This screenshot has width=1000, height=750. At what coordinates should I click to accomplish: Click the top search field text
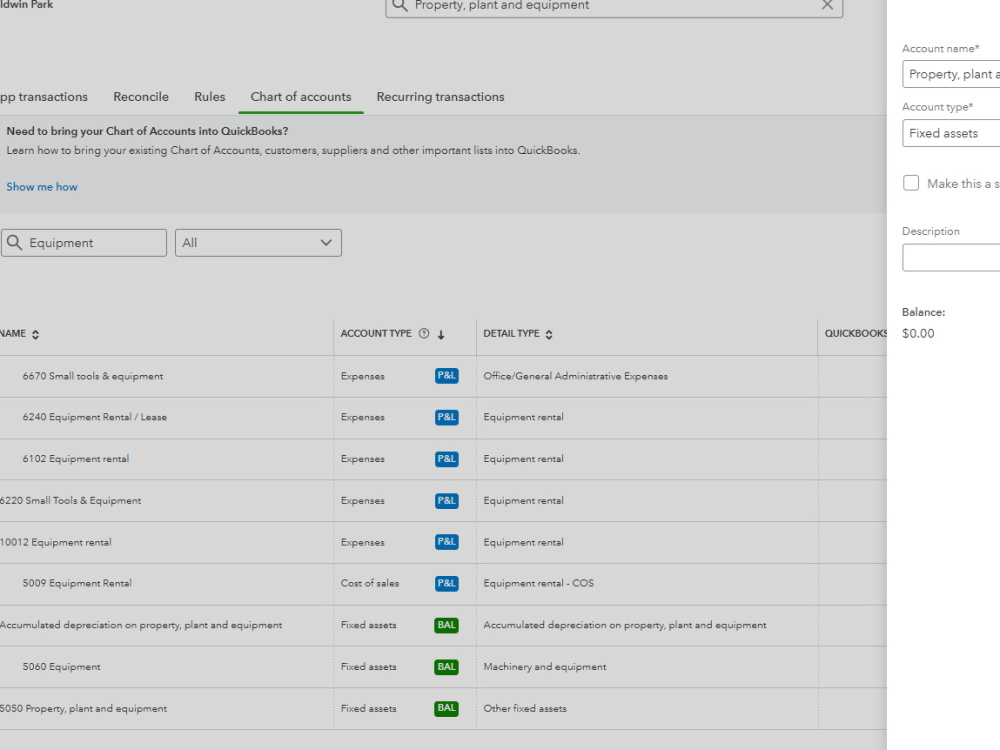502,5
